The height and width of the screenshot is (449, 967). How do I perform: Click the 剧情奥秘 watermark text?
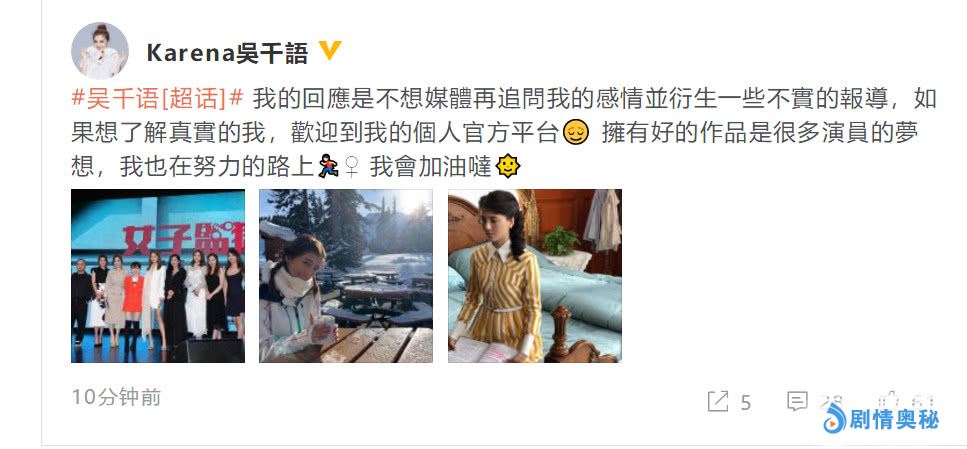tap(894, 420)
